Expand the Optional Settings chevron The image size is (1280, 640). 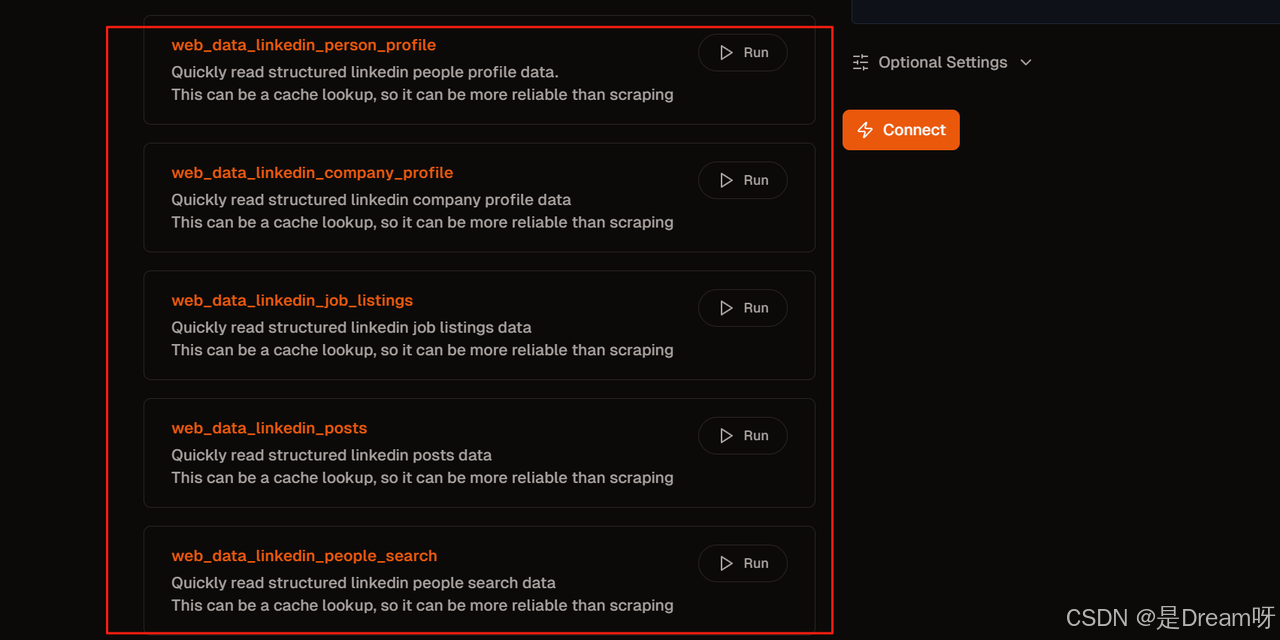[1025, 62]
